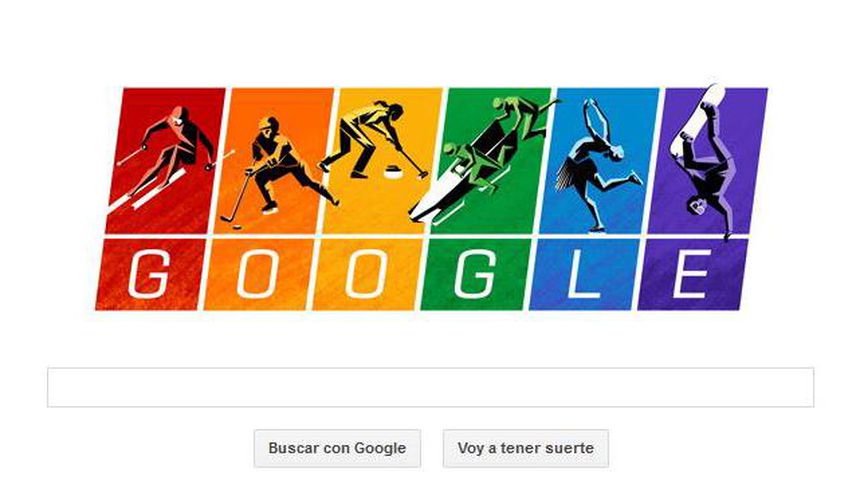
Task: Click the skier illustration on red panel
Action: [x=165, y=156]
